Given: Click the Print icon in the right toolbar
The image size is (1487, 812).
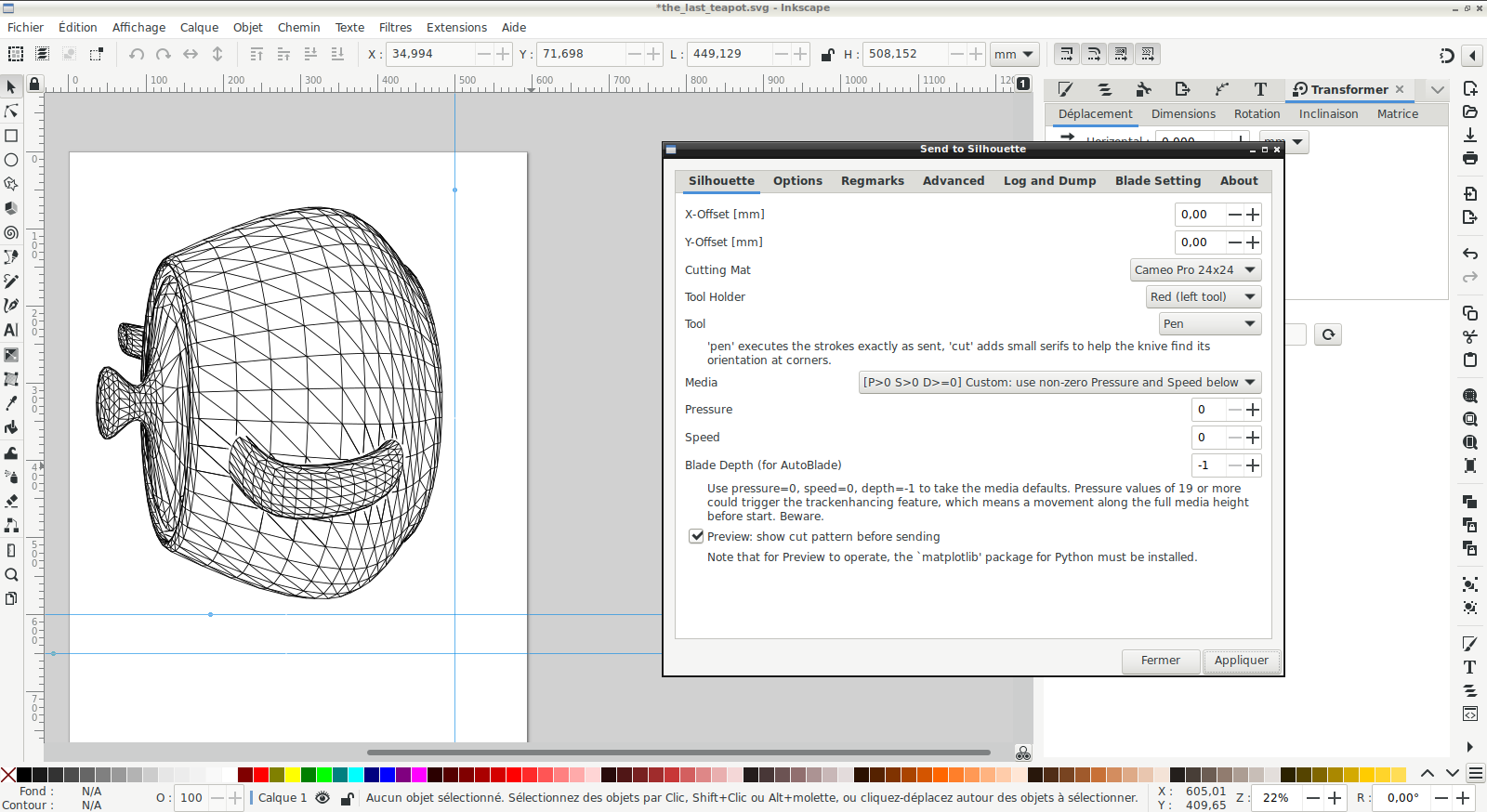Looking at the screenshot, I should pos(1470,158).
